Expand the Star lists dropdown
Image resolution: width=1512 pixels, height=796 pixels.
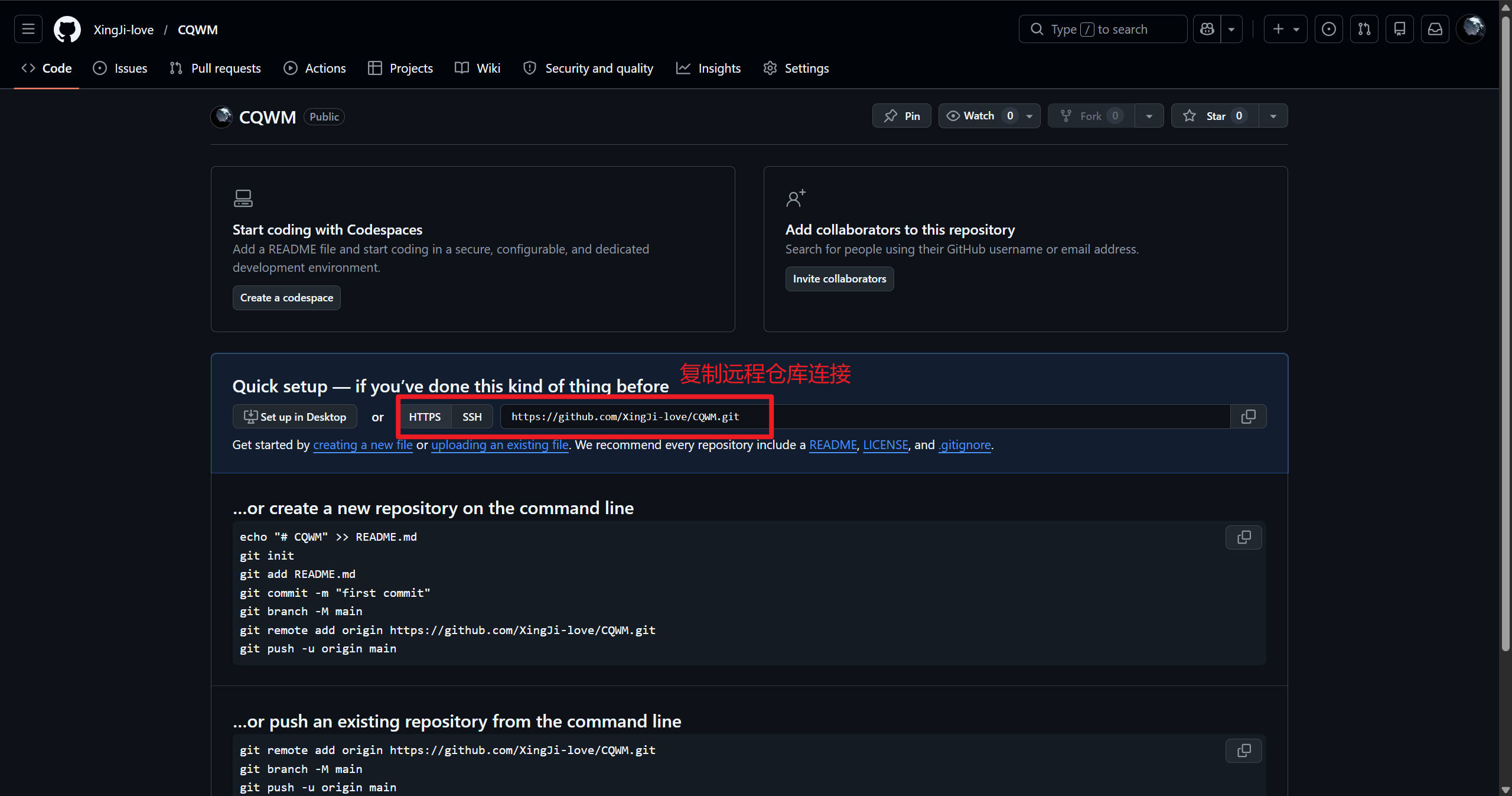[1273, 116]
